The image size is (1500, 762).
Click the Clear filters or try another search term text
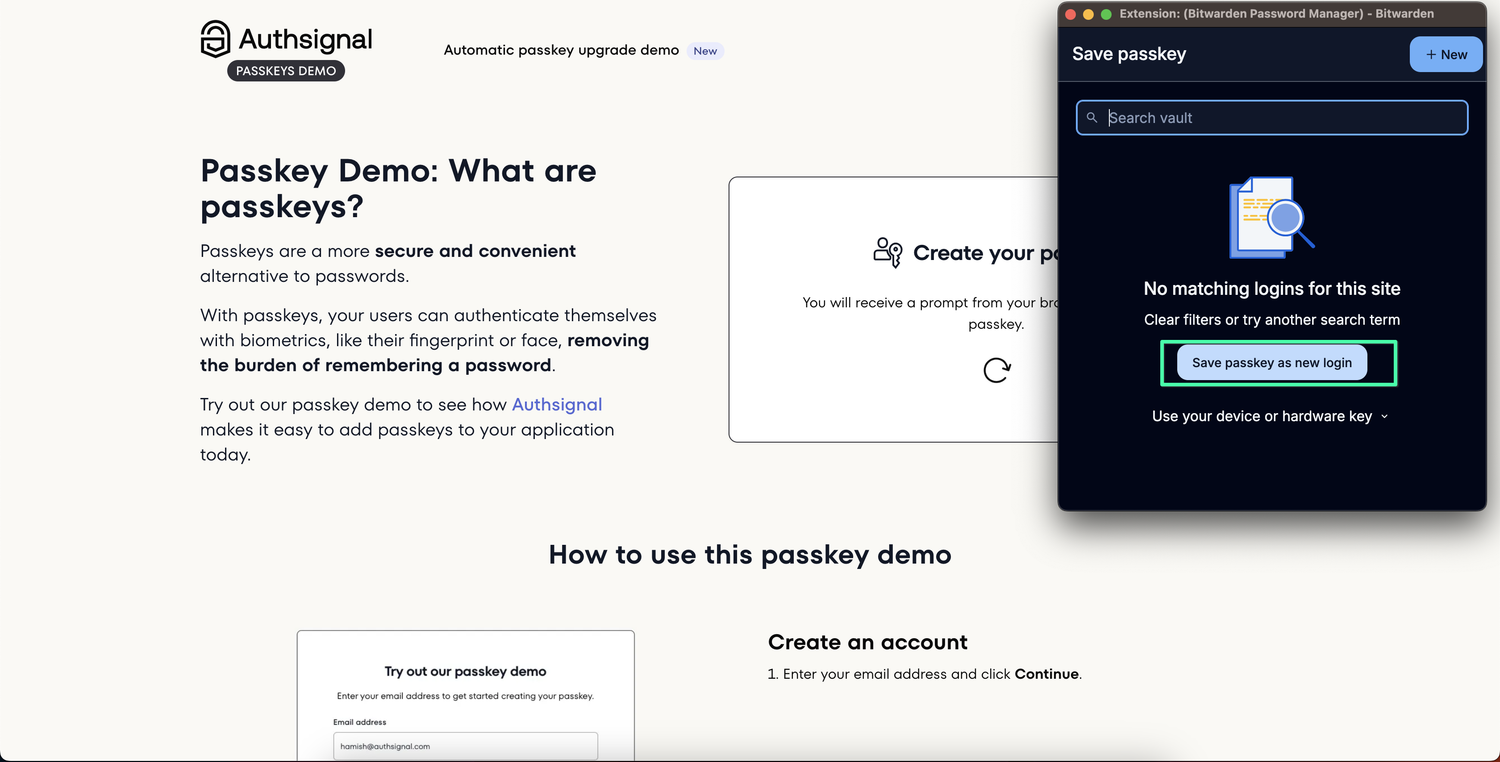pyautogui.click(x=1272, y=320)
